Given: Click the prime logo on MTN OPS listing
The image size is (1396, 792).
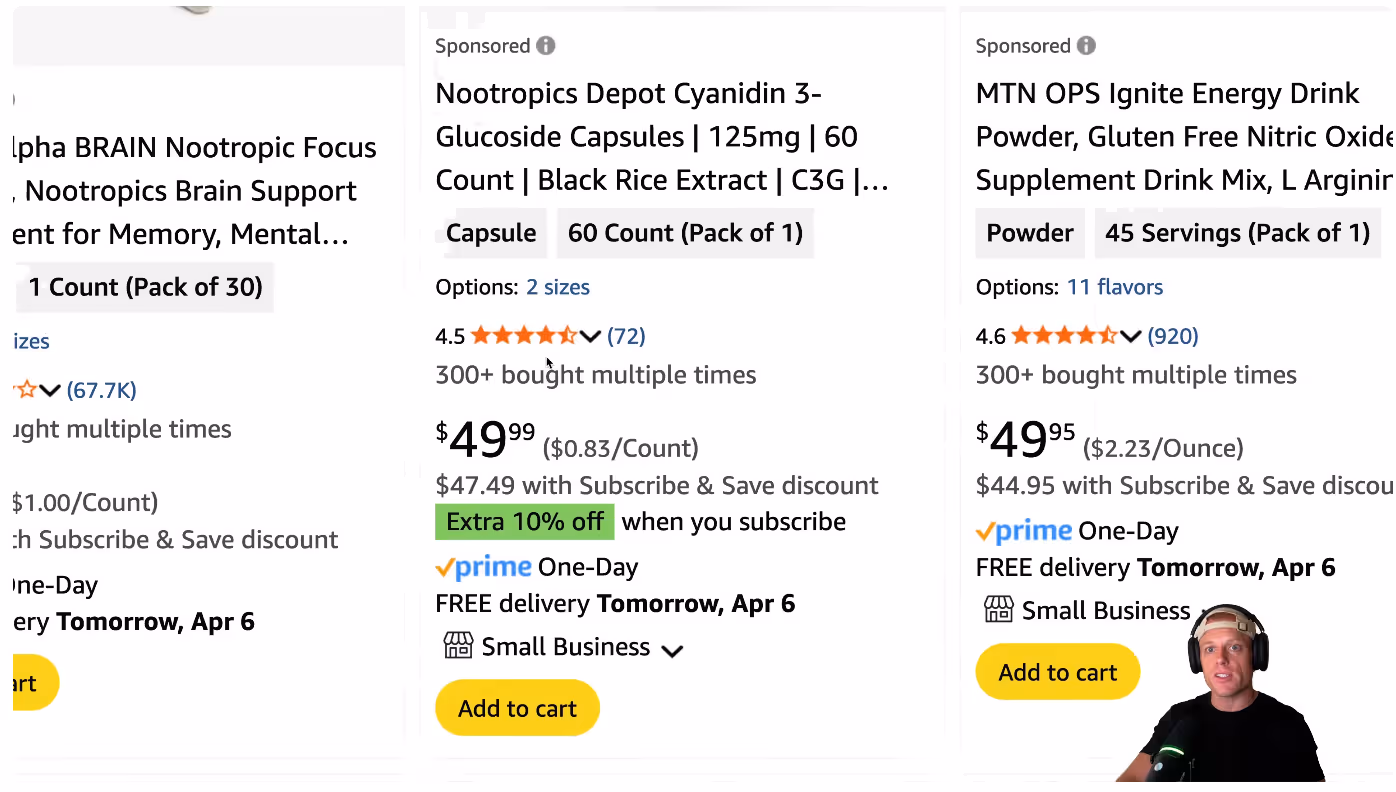Looking at the screenshot, I should [x=1024, y=531].
